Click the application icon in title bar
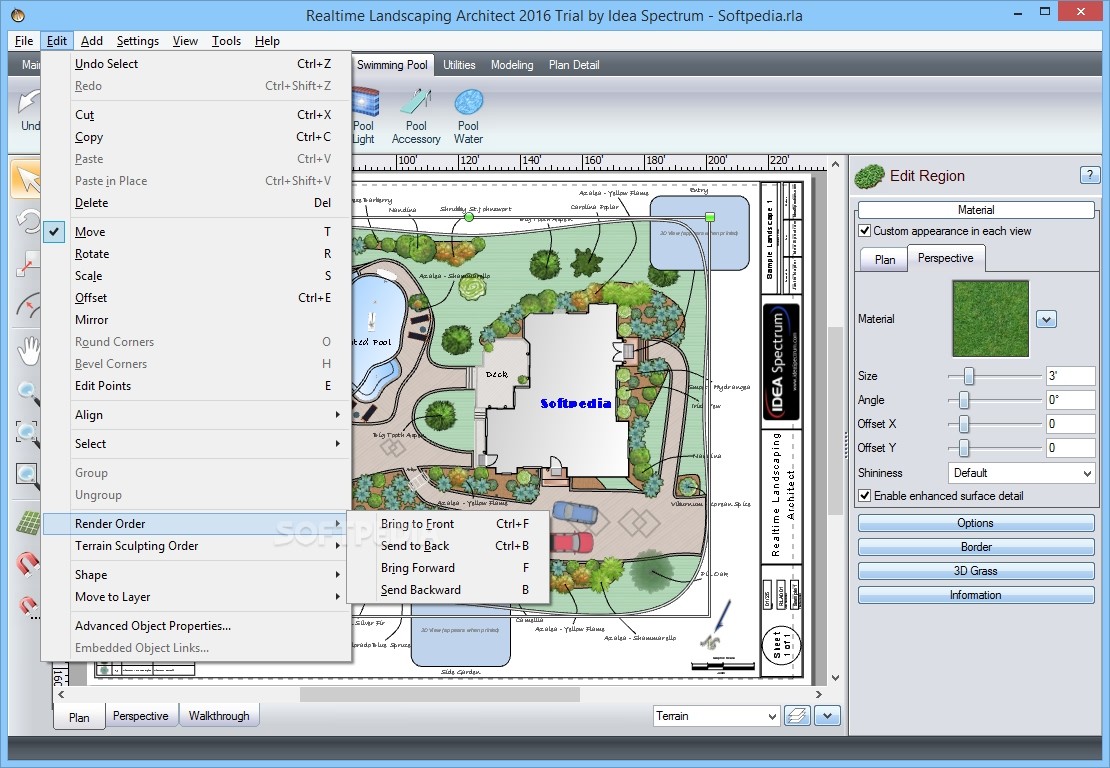Viewport: 1110px width, 768px height. [x=18, y=14]
